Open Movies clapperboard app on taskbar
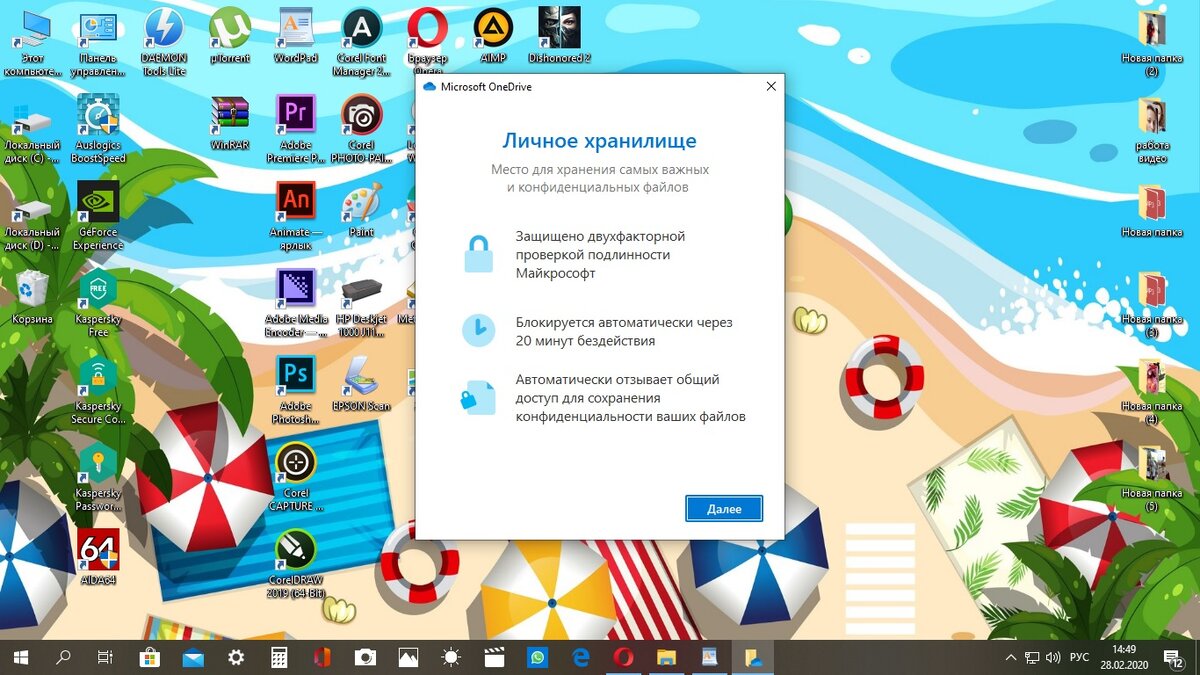The image size is (1200, 675). click(494, 657)
